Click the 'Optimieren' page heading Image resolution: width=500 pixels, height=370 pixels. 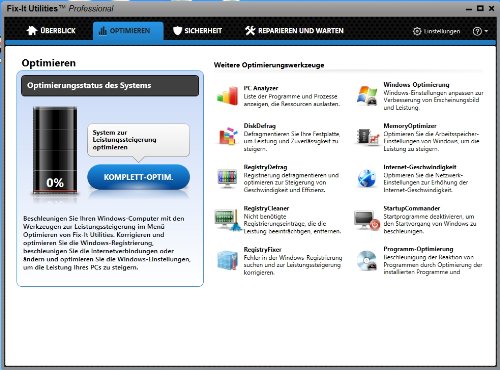click(49, 63)
